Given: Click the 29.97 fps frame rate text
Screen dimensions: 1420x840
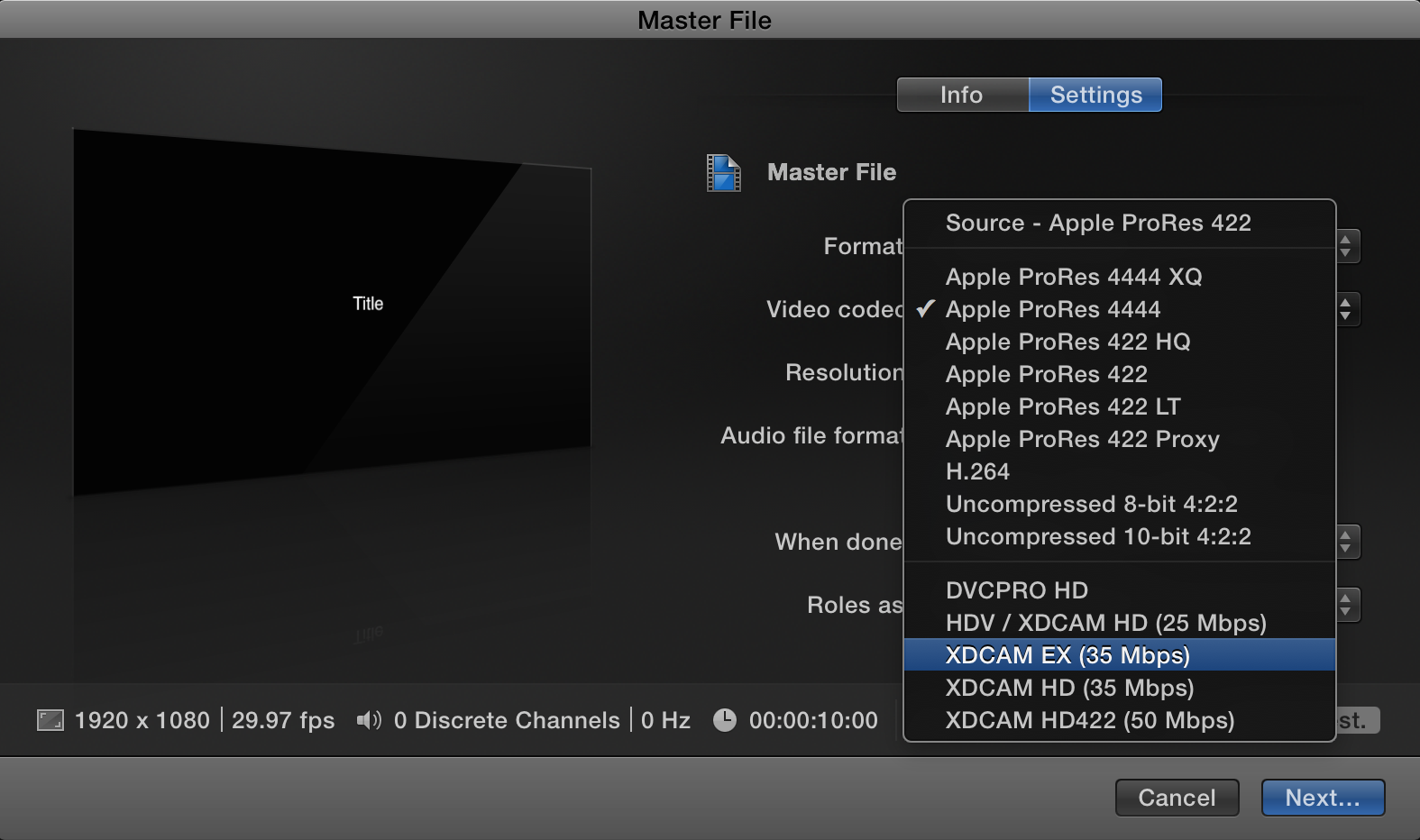Looking at the screenshot, I should (x=283, y=720).
